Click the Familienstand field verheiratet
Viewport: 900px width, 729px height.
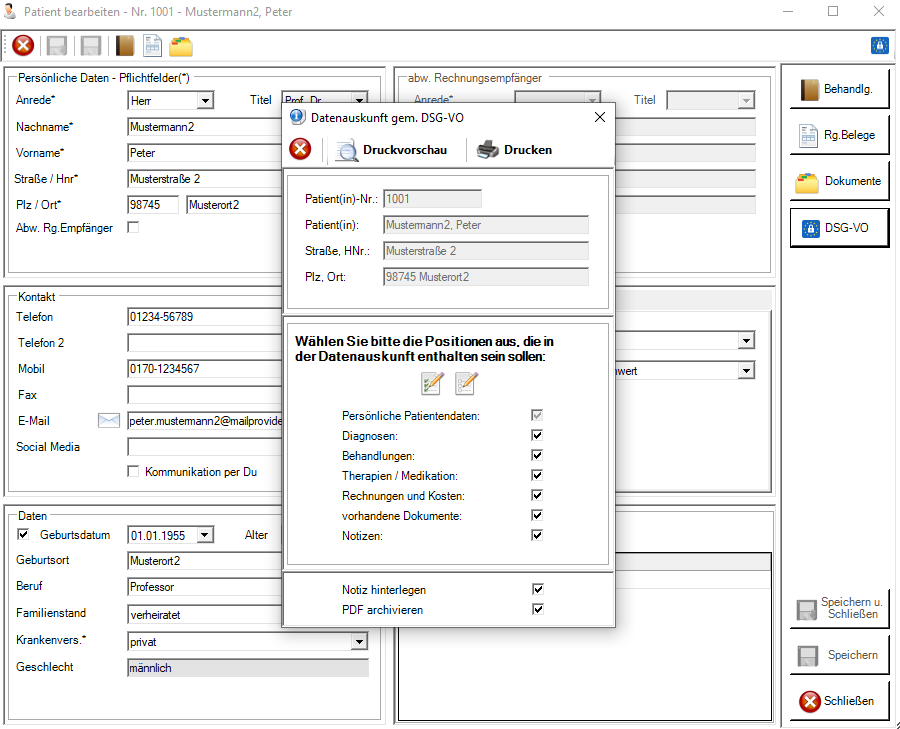(x=205, y=614)
